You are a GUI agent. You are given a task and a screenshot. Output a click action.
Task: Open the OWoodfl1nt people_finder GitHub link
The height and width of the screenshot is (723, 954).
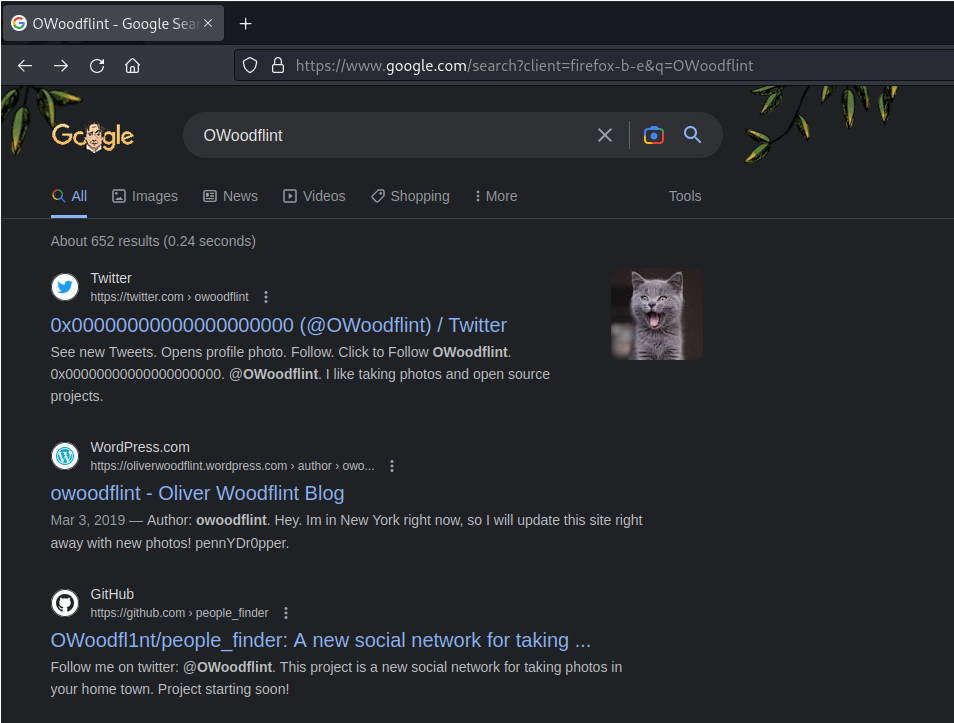[x=322, y=640]
